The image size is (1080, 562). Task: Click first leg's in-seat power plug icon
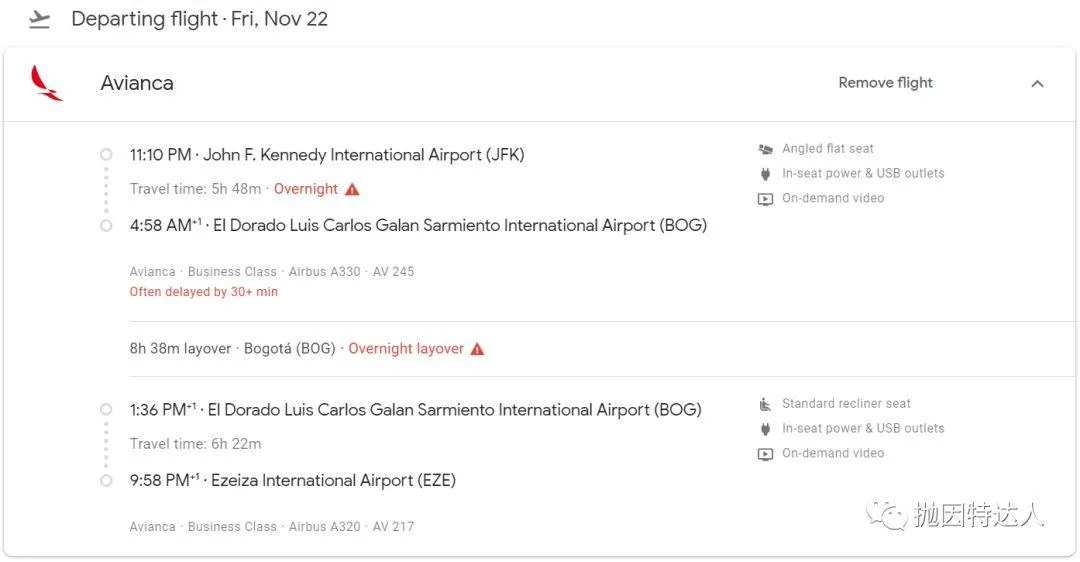[x=765, y=174]
